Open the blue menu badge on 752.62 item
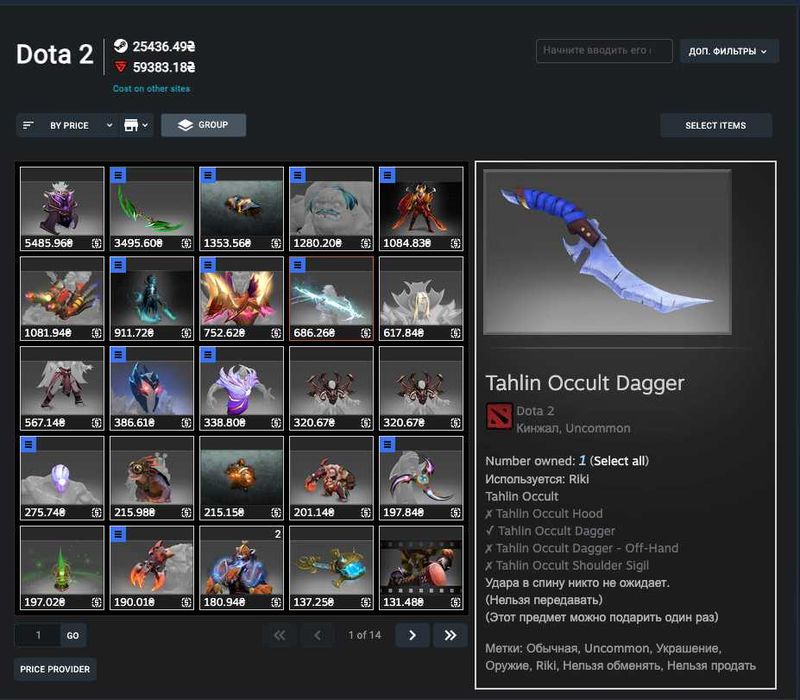The height and width of the screenshot is (700, 800). click(x=208, y=265)
